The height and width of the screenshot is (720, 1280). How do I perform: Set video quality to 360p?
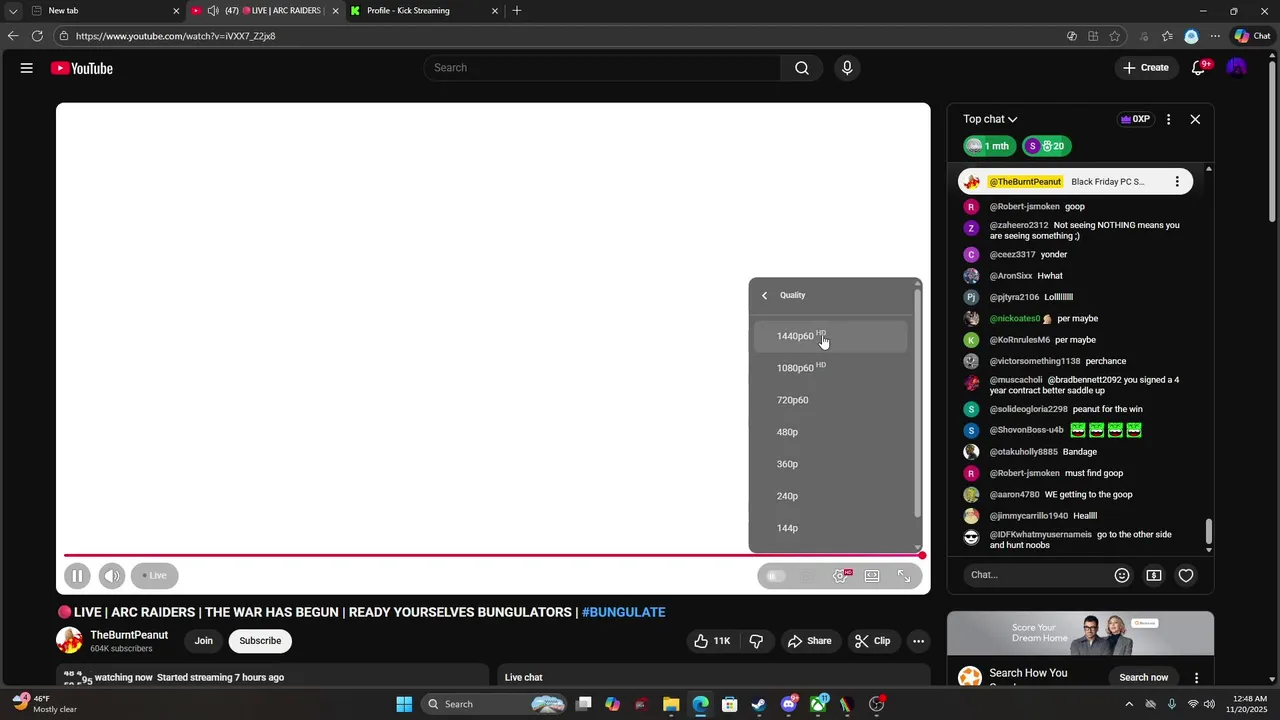point(831,464)
